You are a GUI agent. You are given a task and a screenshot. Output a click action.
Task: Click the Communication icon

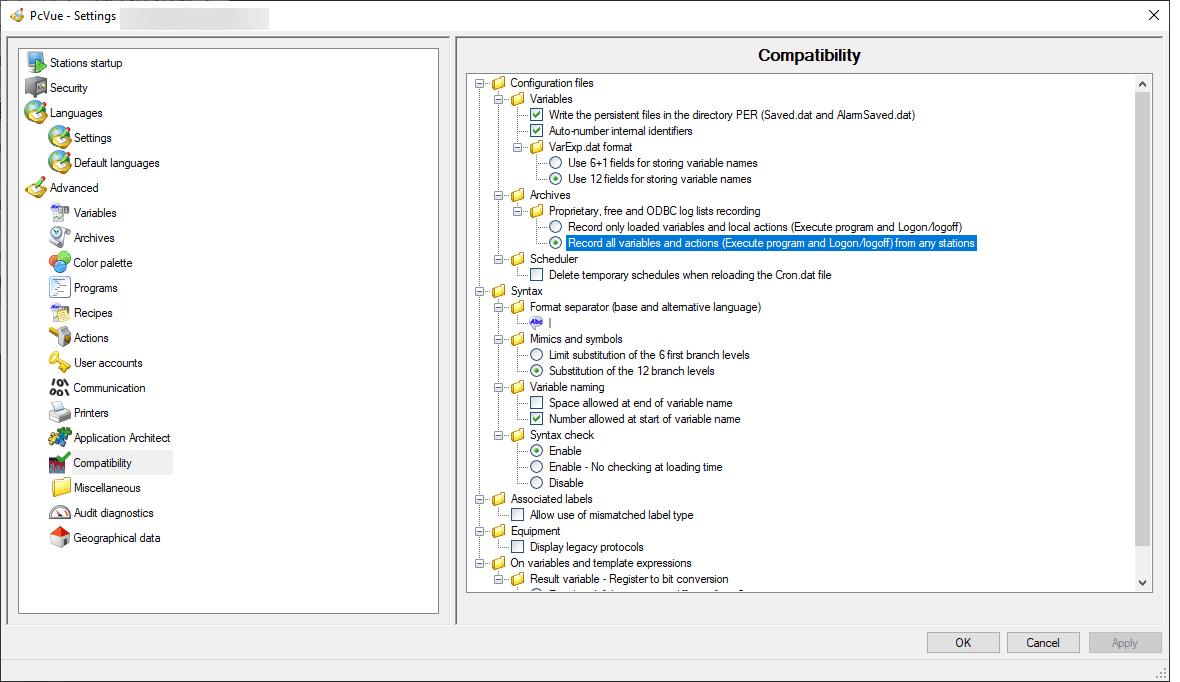tap(59, 388)
